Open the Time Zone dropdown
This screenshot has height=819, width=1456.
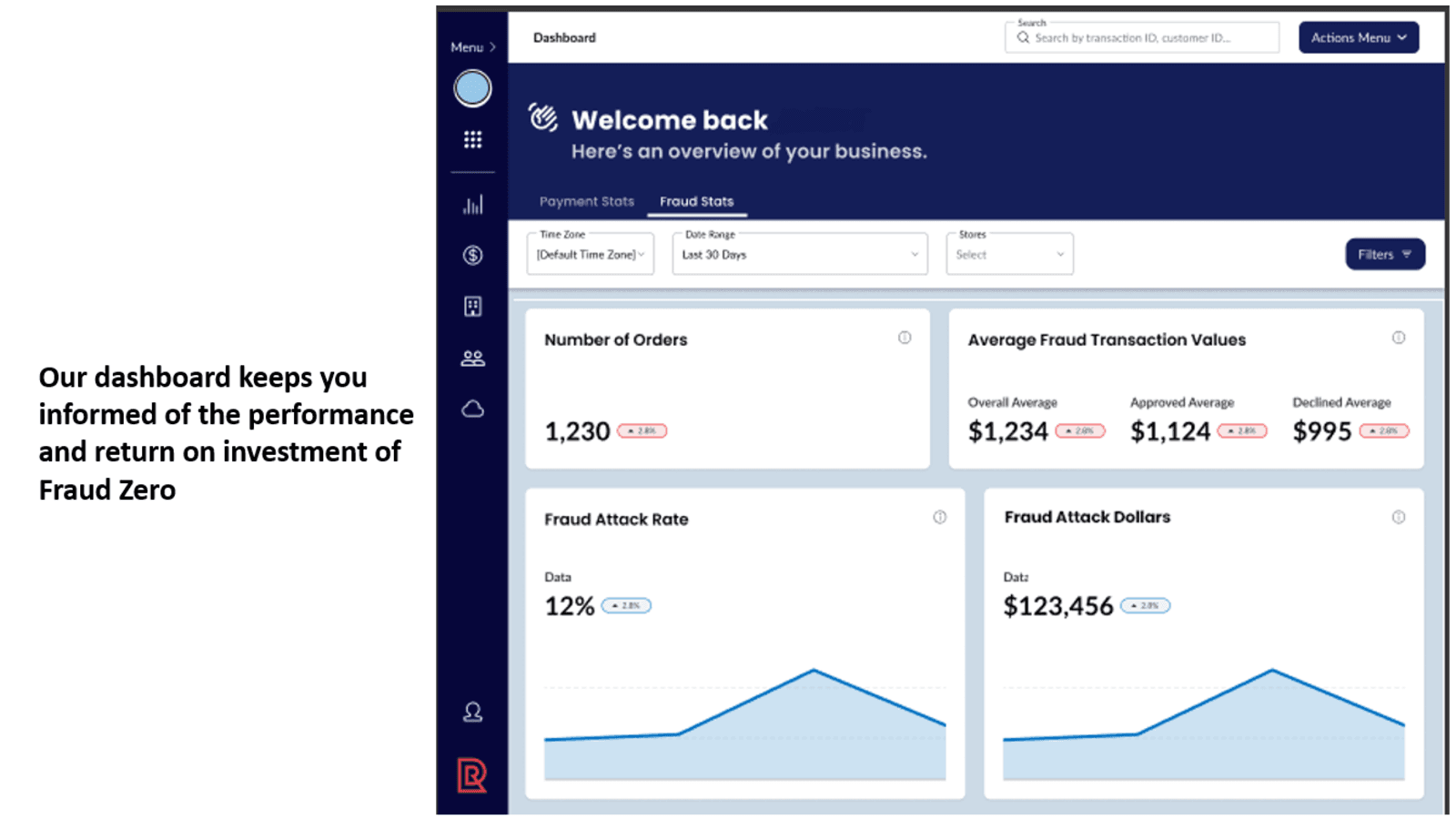(590, 254)
